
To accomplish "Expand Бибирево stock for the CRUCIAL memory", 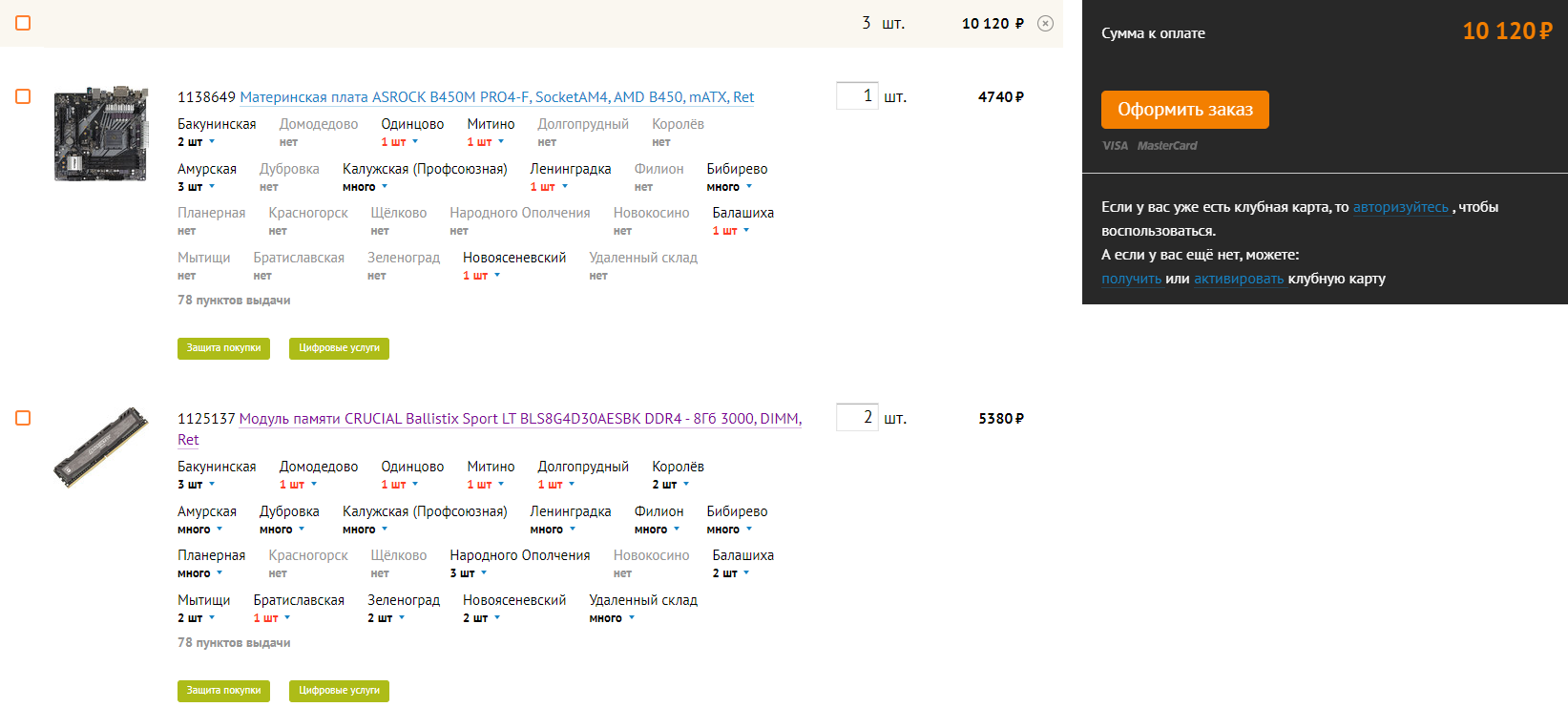I will [730, 530].
